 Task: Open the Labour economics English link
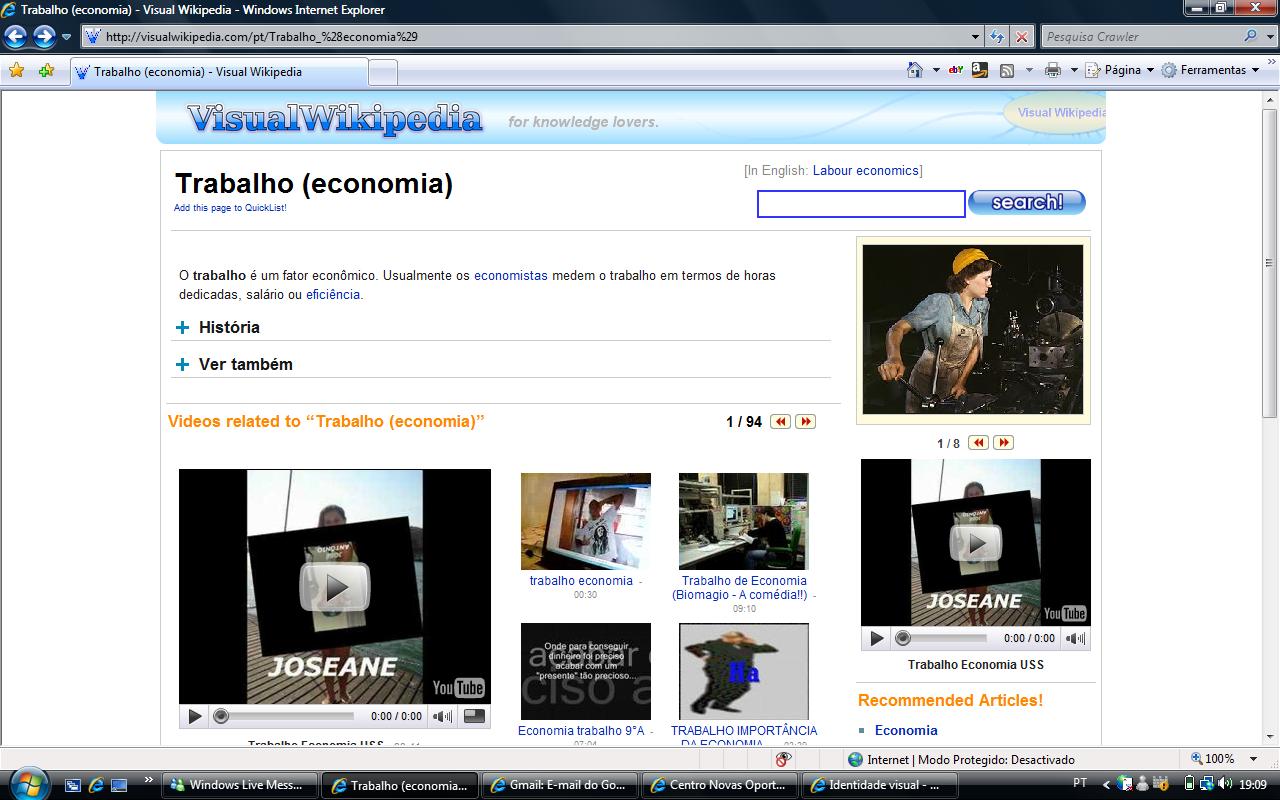[865, 171]
